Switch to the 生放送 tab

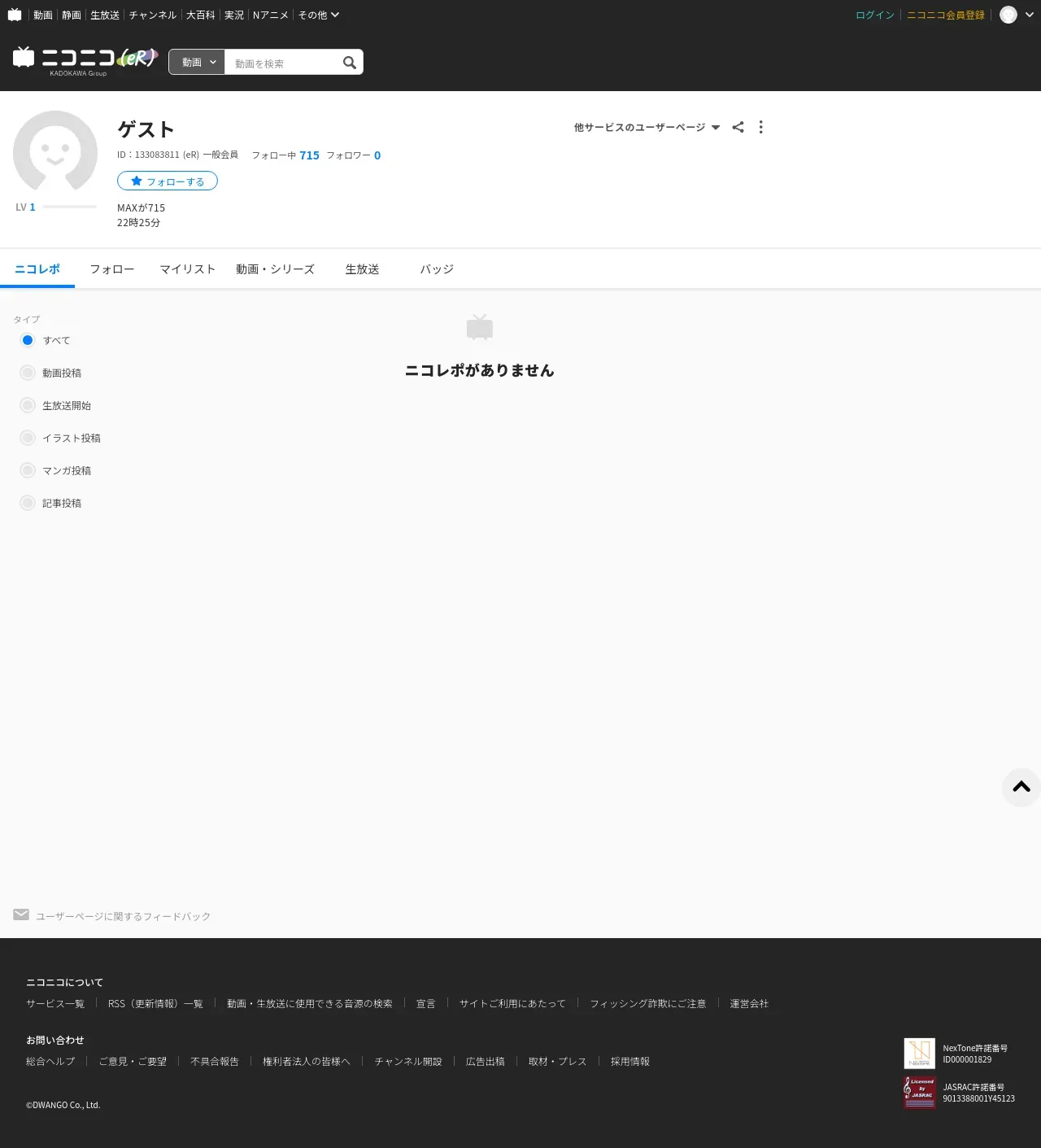point(362,269)
